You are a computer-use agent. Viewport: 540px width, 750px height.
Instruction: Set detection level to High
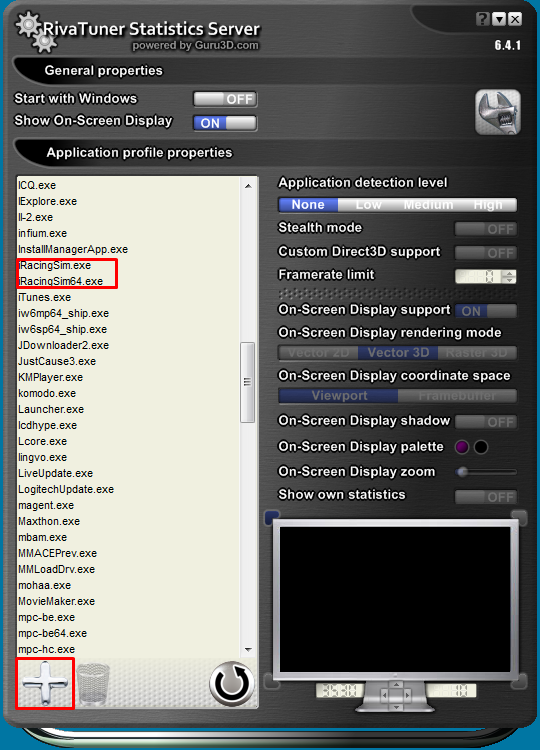(x=487, y=205)
